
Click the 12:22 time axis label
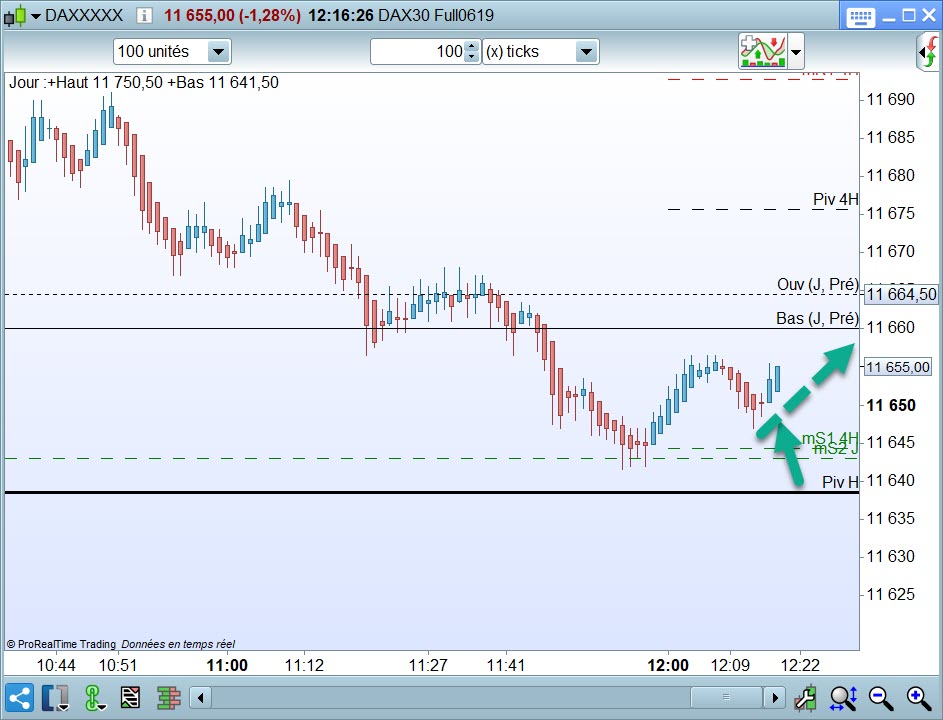pyautogui.click(x=800, y=665)
